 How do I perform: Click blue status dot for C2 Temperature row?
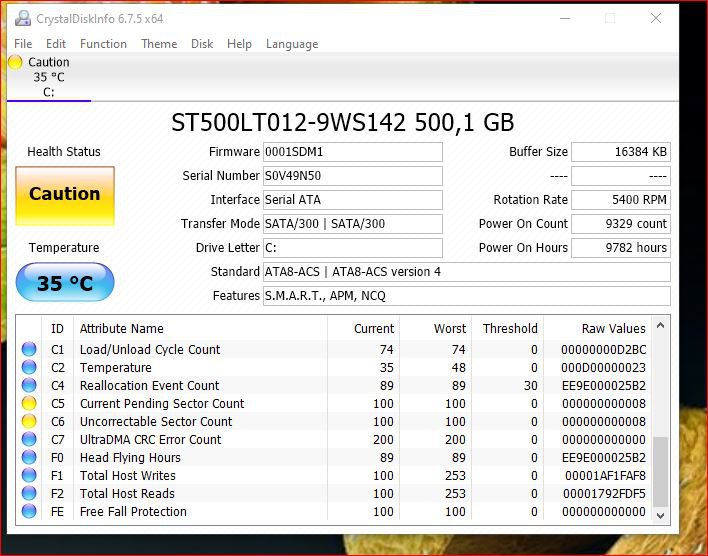(29, 367)
